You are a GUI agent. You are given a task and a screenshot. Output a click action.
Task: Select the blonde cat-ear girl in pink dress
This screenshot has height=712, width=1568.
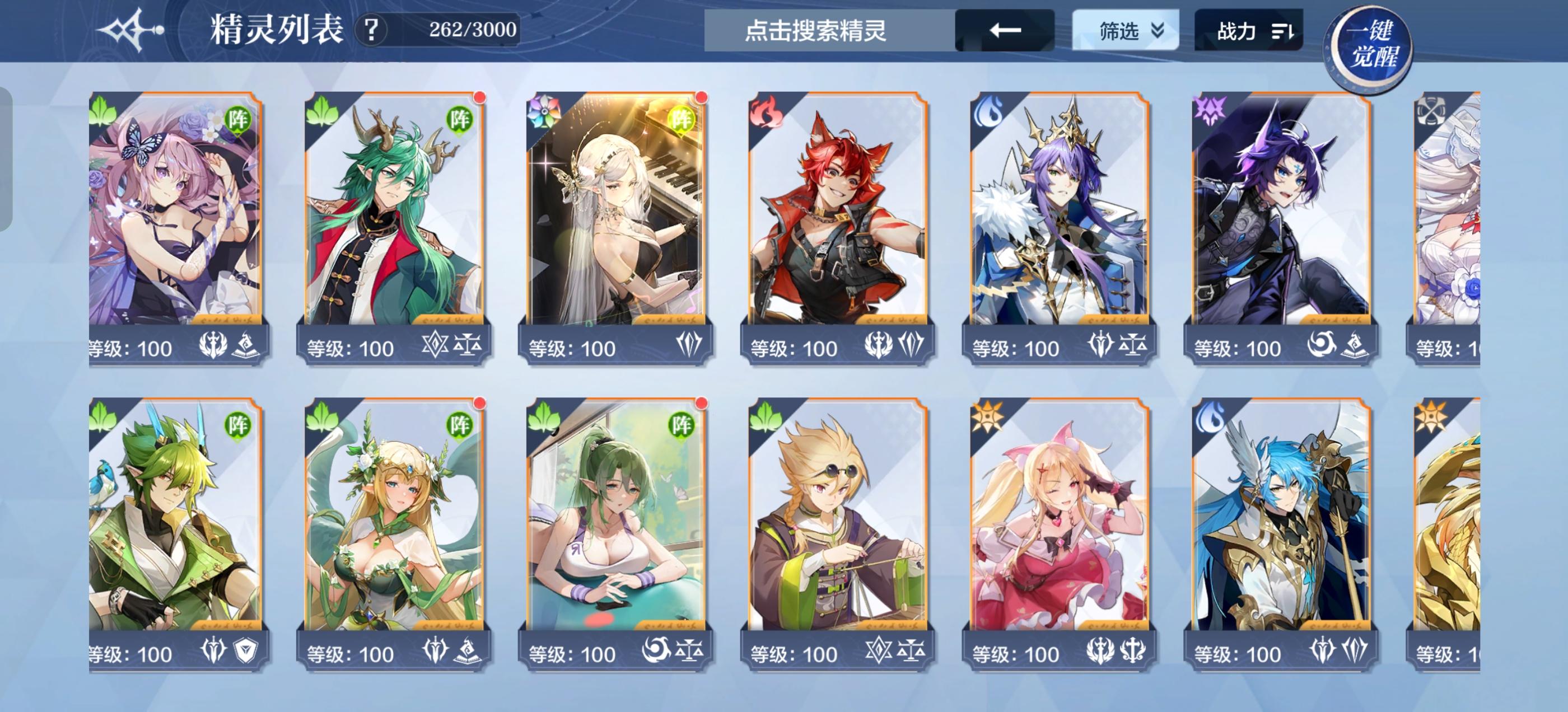click(x=1059, y=535)
